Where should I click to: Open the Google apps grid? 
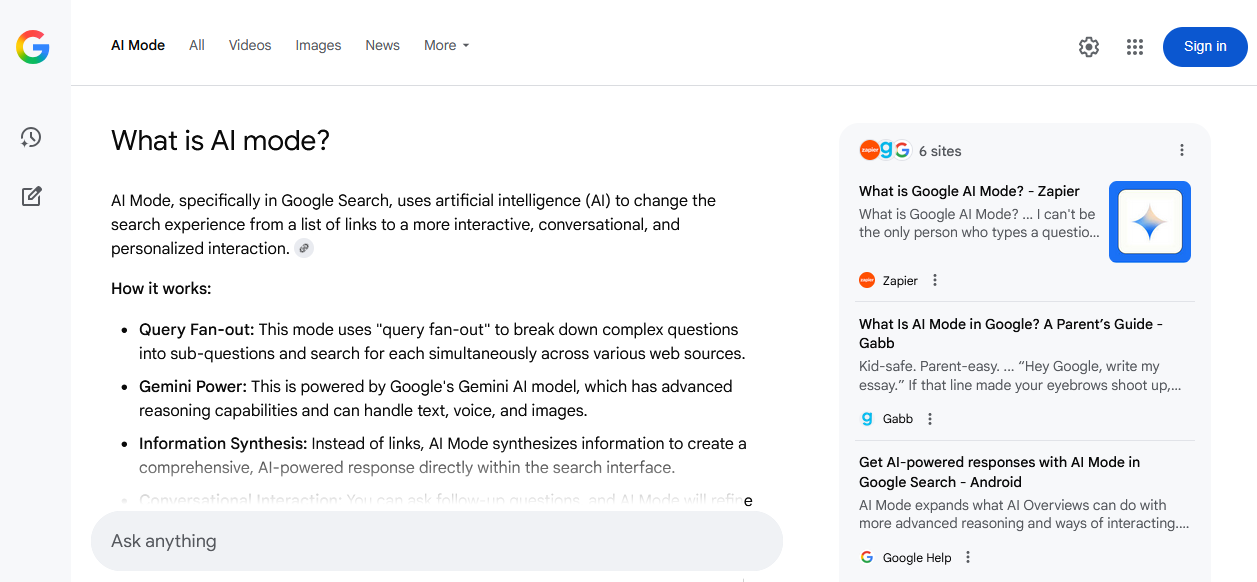click(x=1134, y=46)
